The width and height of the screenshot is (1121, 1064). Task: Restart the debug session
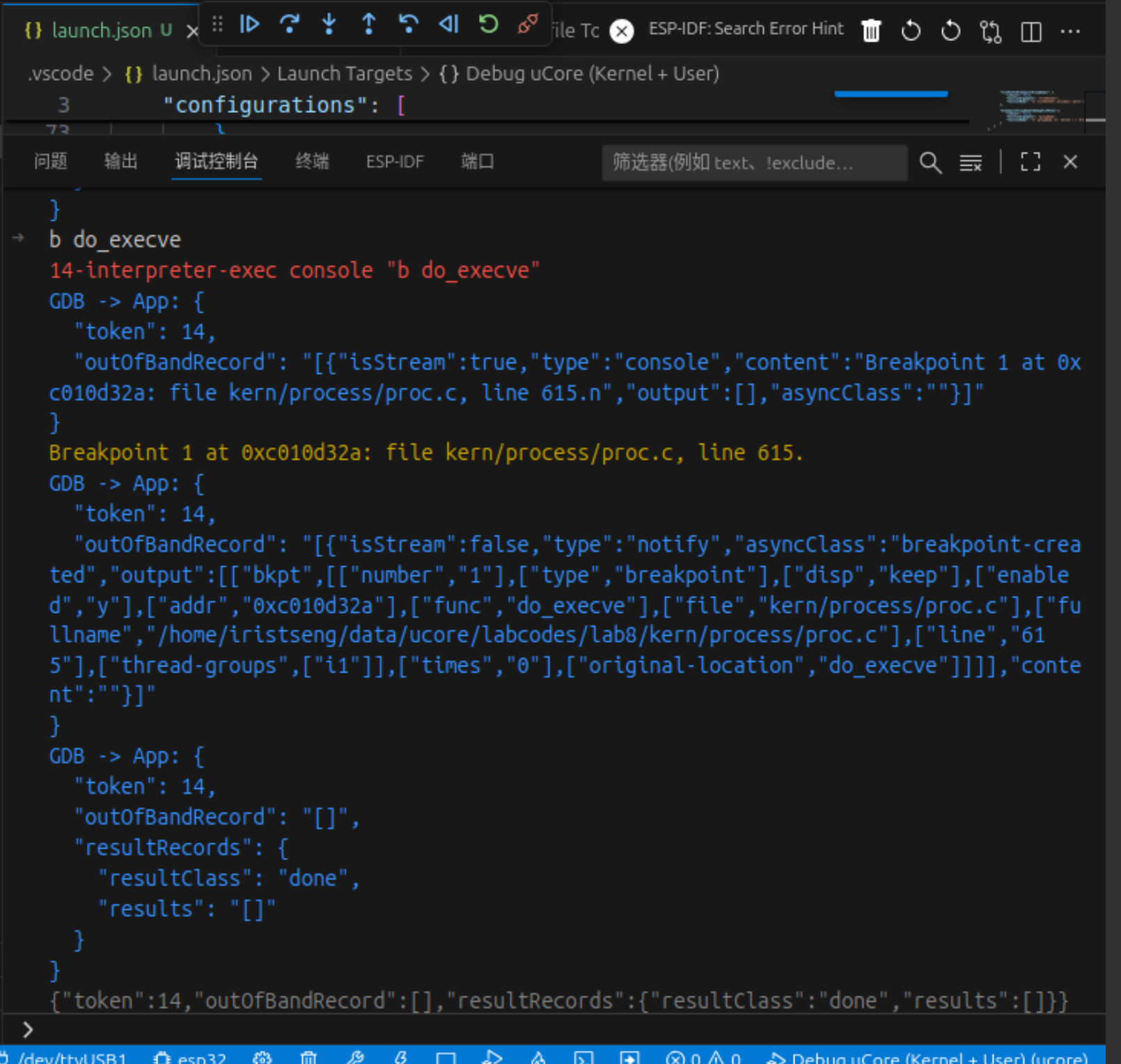pyautogui.click(x=488, y=25)
